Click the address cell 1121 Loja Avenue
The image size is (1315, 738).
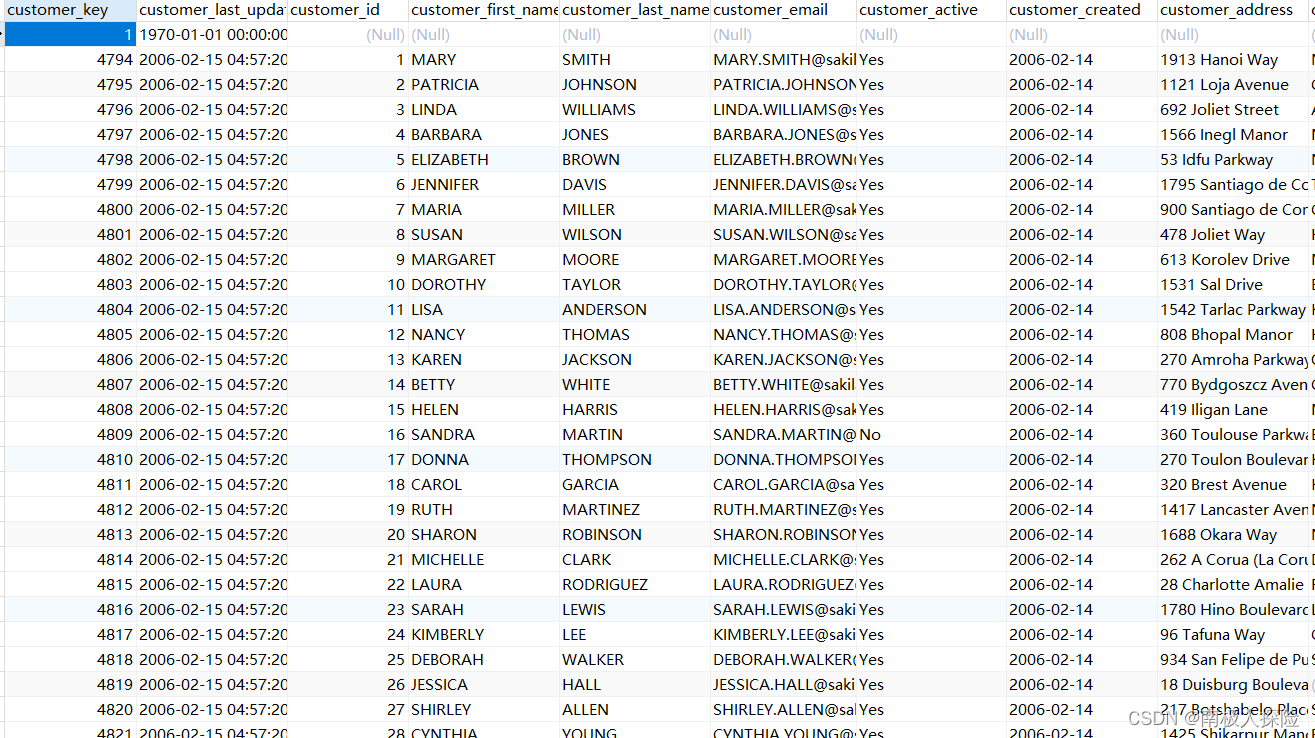click(x=1233, y=84)
